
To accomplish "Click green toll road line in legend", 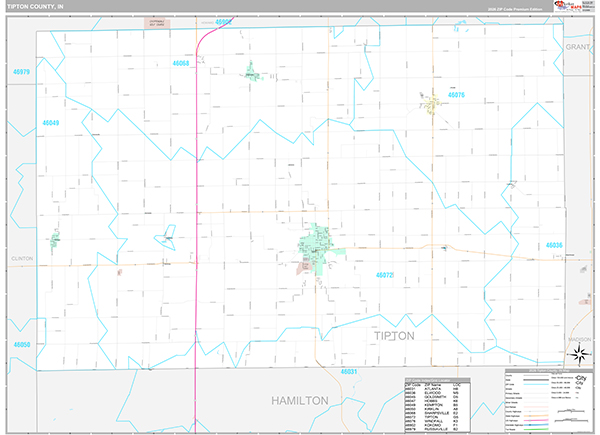I will point(535,429).
